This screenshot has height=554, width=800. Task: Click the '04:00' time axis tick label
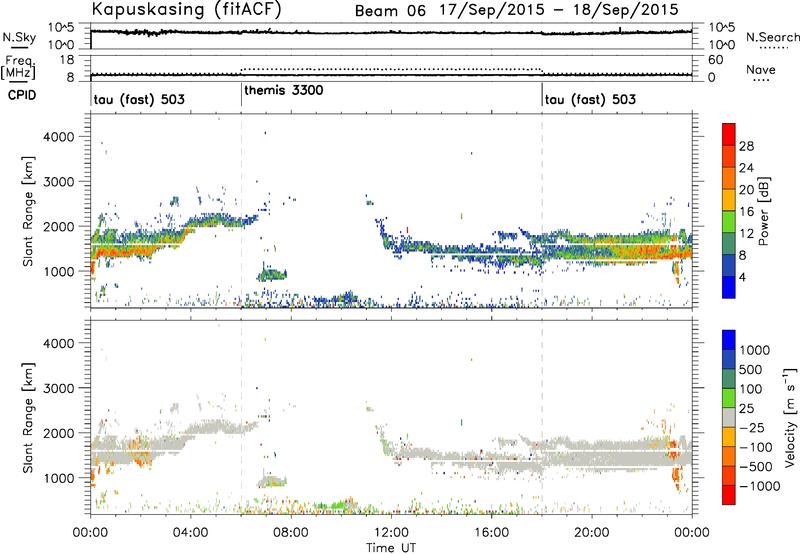click(190, 533)
